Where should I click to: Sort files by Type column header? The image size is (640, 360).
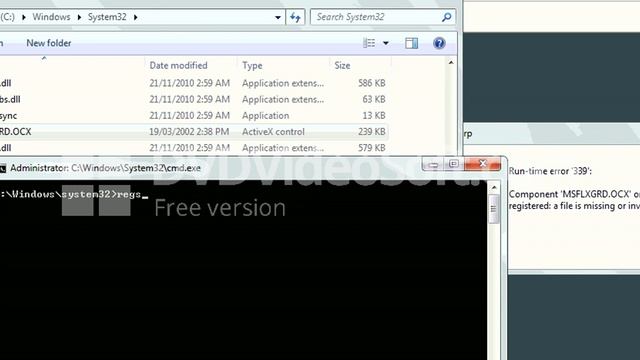click(x=252, y=65)
